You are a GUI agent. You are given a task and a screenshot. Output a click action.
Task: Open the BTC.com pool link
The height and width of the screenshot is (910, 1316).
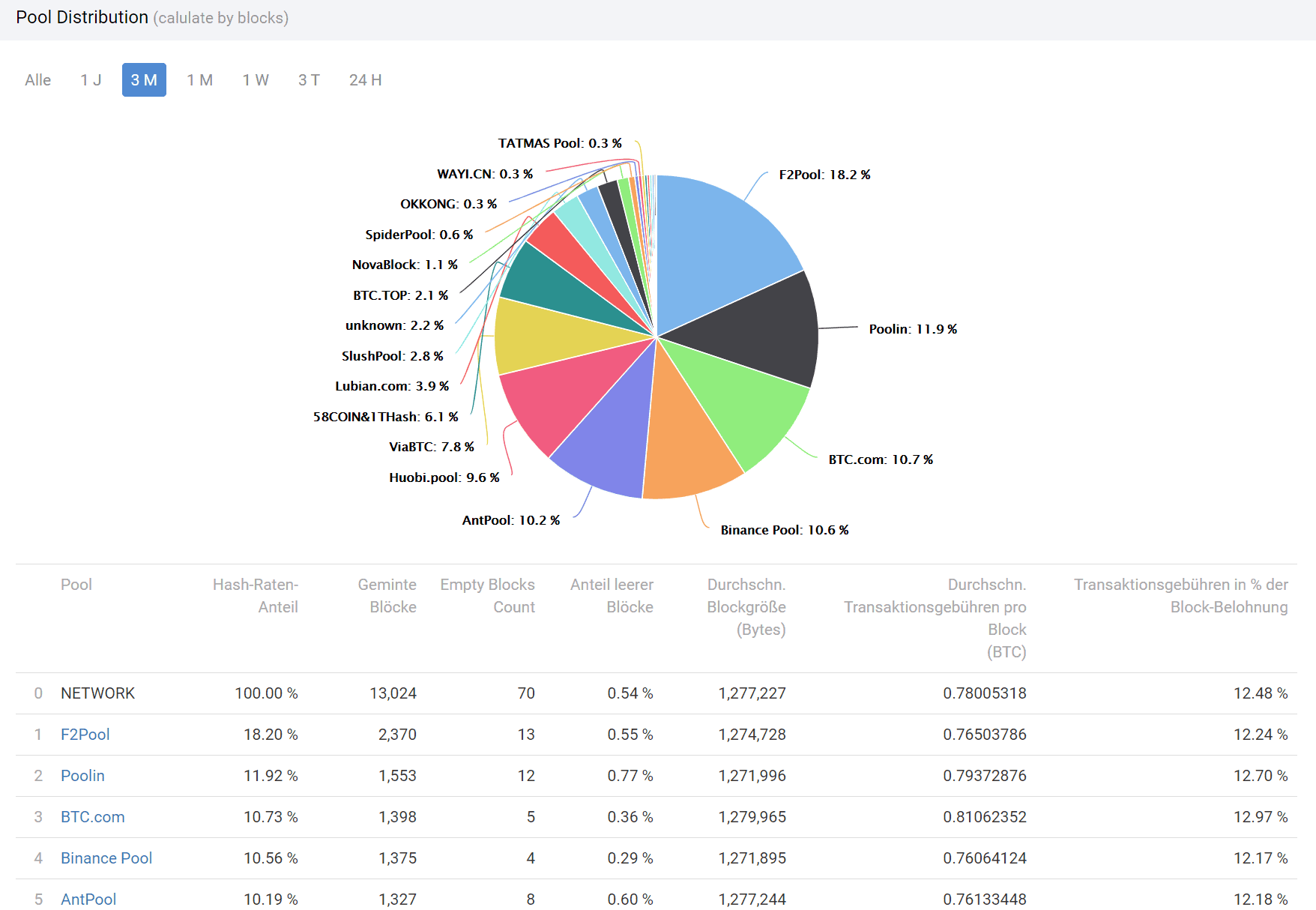tap(93, 817)
